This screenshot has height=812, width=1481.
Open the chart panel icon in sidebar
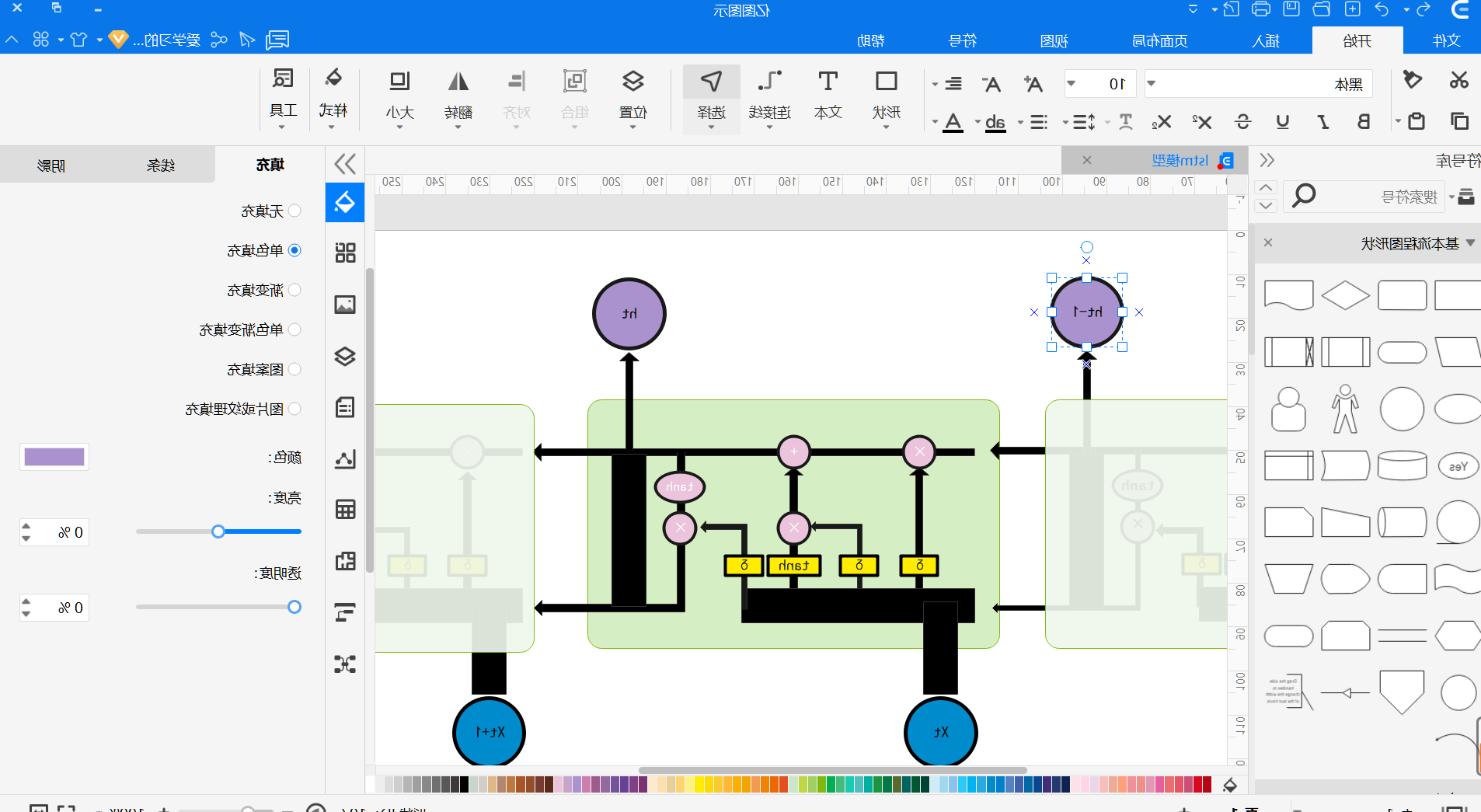coord(345,458)
